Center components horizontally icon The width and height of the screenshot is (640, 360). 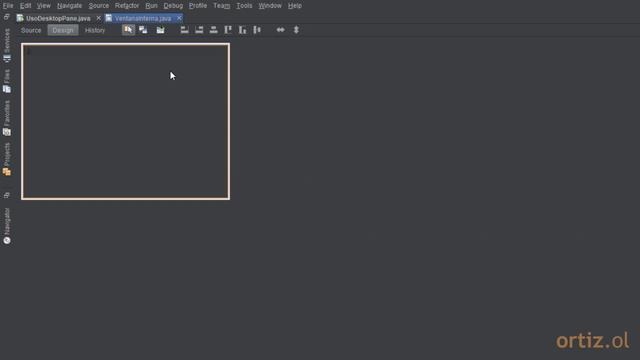point(213,30)
